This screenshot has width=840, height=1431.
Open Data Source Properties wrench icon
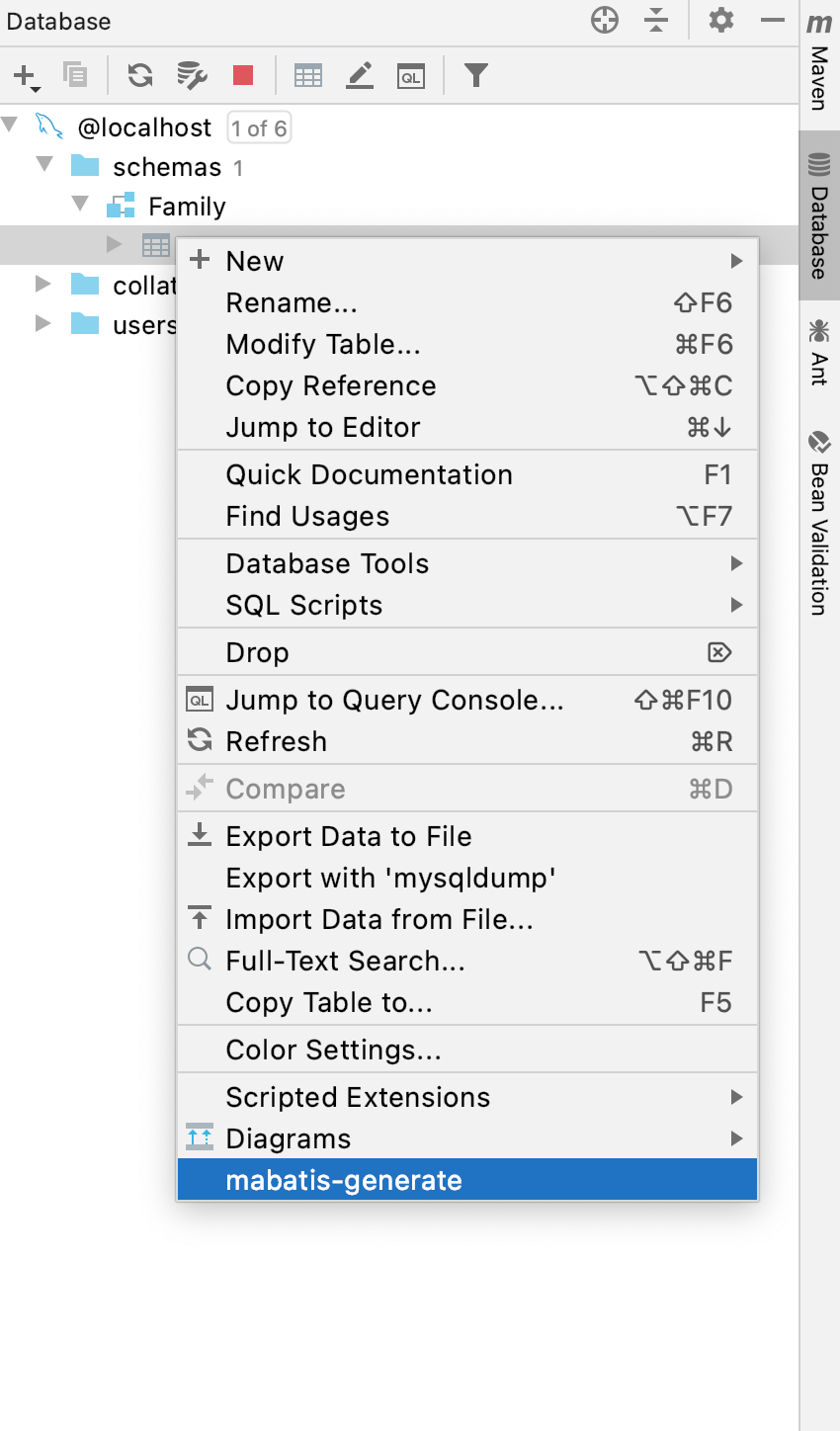pyautogui.click(x=192, y=75)
